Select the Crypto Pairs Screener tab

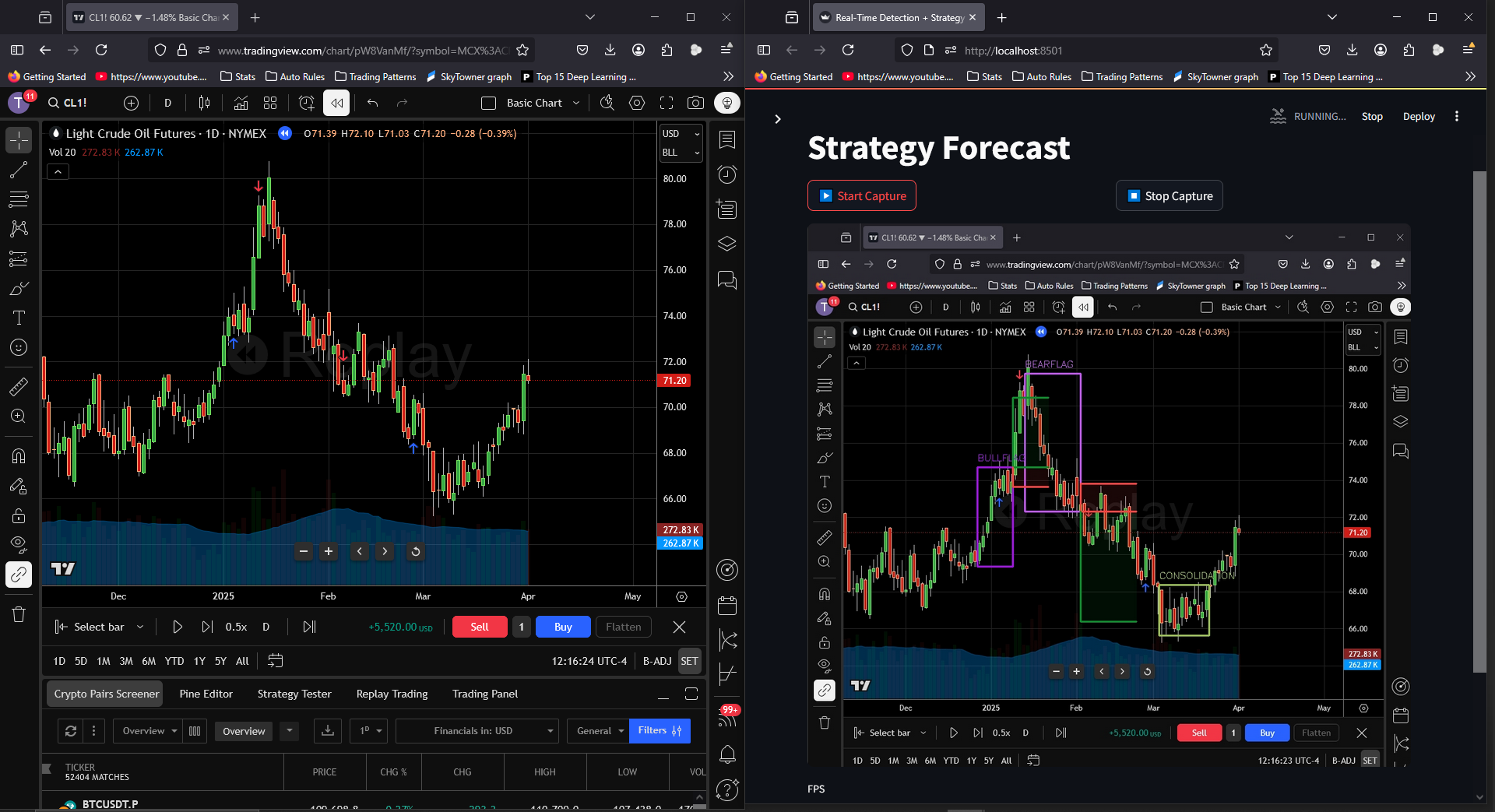pyautogui.click(x=107, y=694)
